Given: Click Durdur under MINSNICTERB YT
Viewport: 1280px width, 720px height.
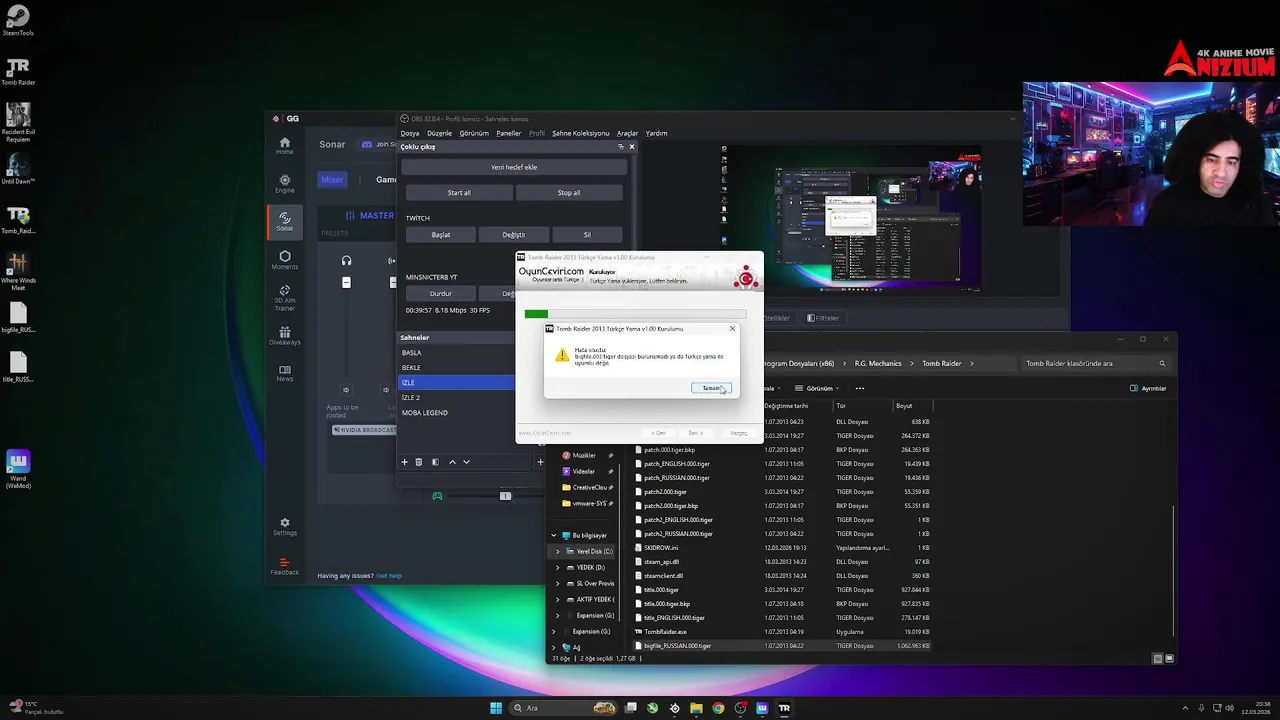Looking at the screenshot, I should pyautogui.click(x=441, y=294).
